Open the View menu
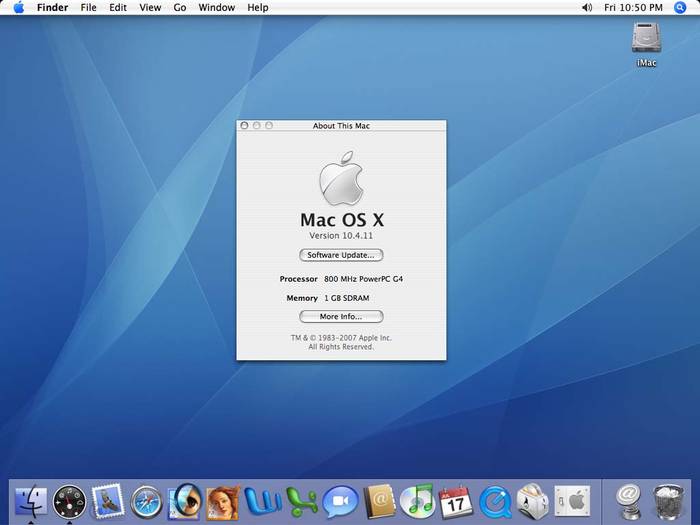The image size is (700, 525). coord(150,8)
